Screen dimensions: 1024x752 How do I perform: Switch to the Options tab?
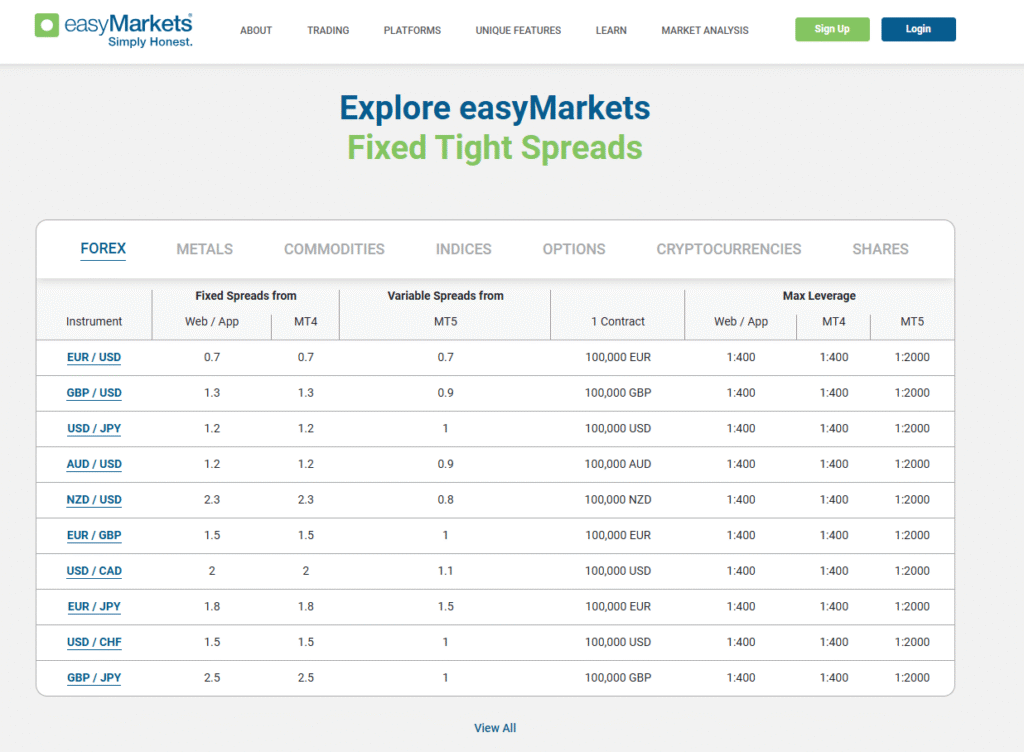(x=574, y=249)
